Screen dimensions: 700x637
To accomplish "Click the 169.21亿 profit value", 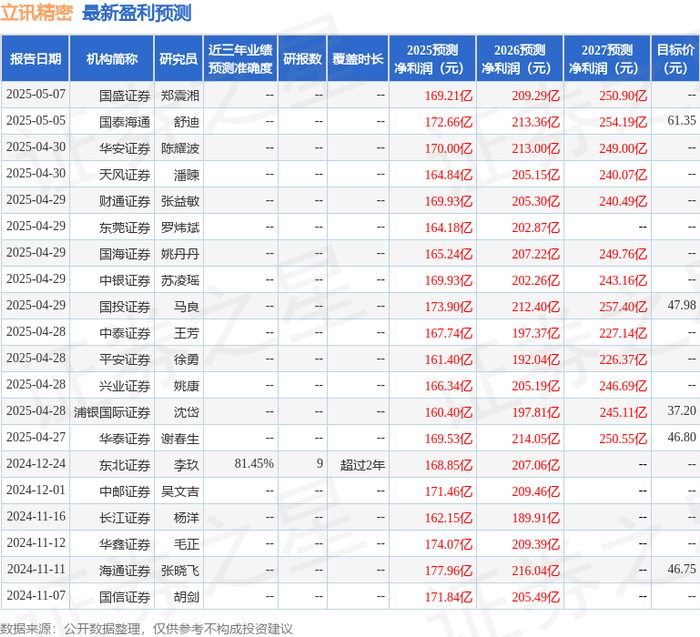I will pos(448,96).
